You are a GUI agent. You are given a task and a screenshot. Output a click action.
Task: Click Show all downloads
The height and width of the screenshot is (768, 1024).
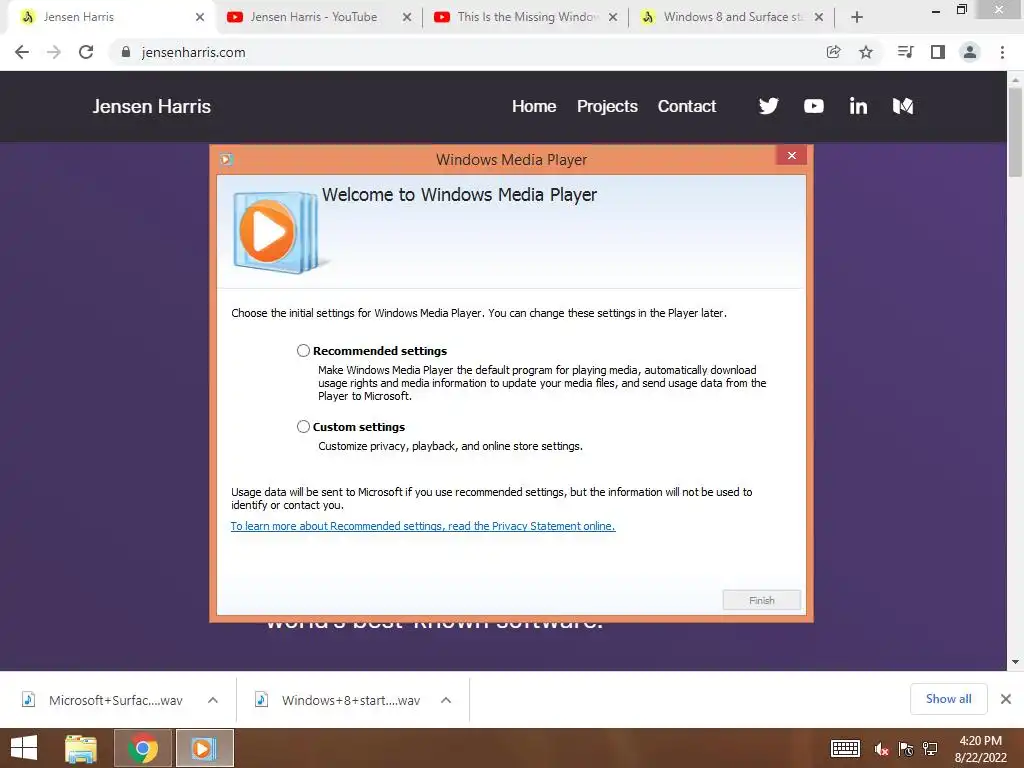[x=948, y=699]
